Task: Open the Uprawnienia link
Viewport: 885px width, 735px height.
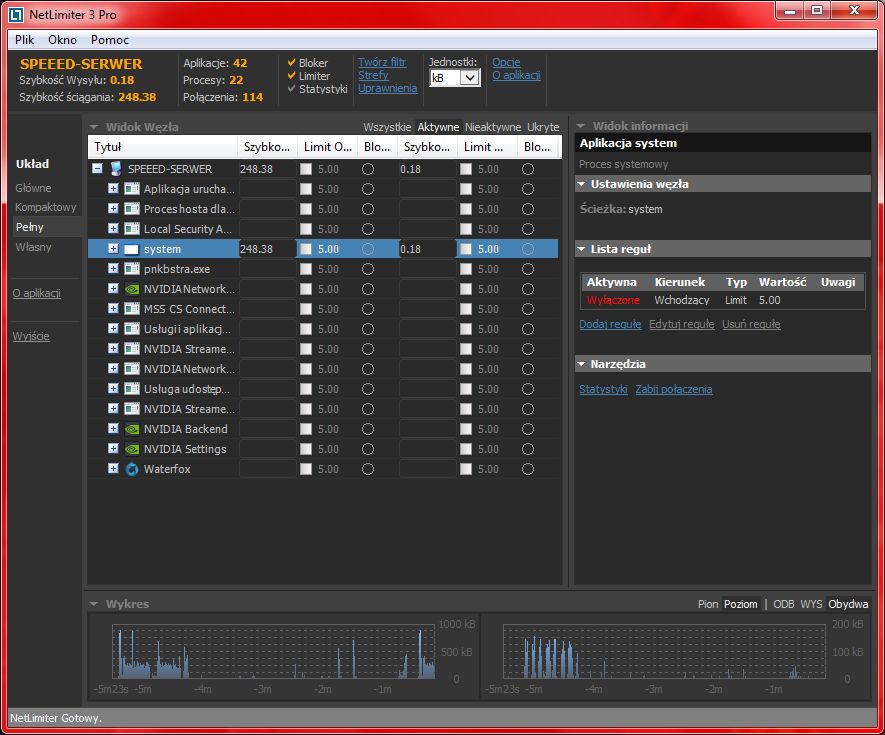Action: pos(388,88)
